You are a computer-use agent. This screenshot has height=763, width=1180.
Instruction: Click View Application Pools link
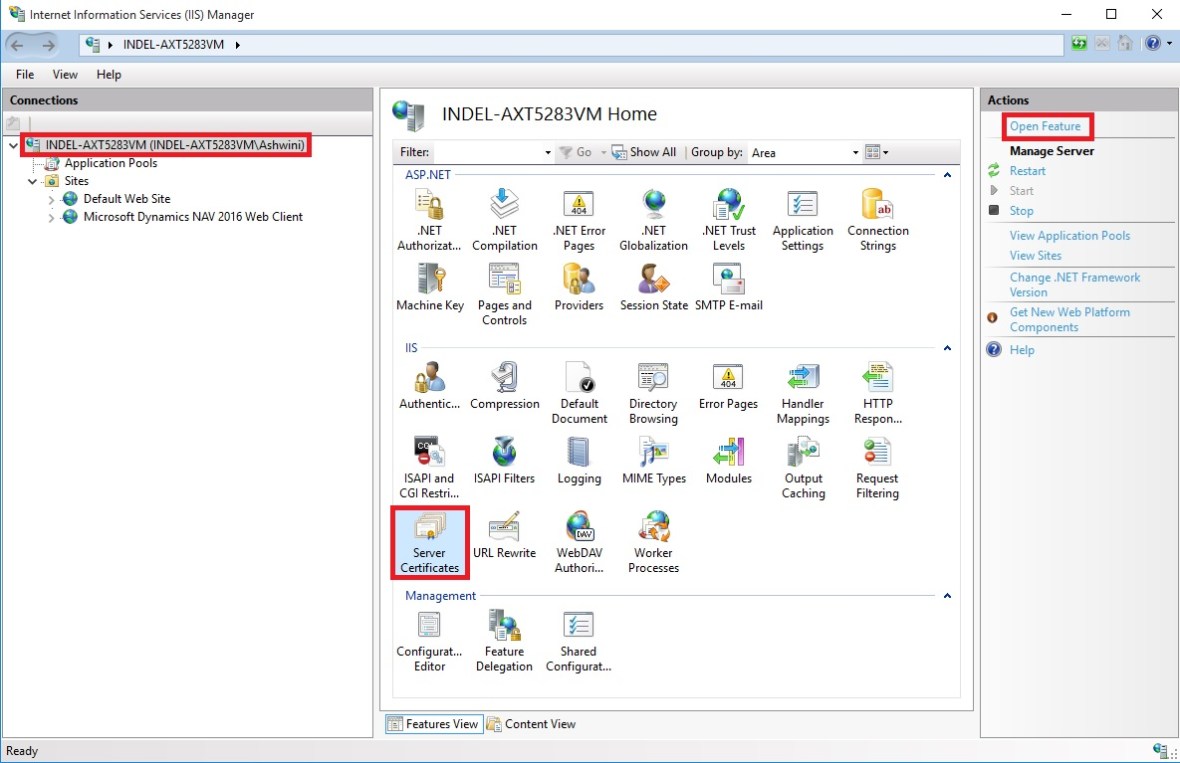point(1069,236)
